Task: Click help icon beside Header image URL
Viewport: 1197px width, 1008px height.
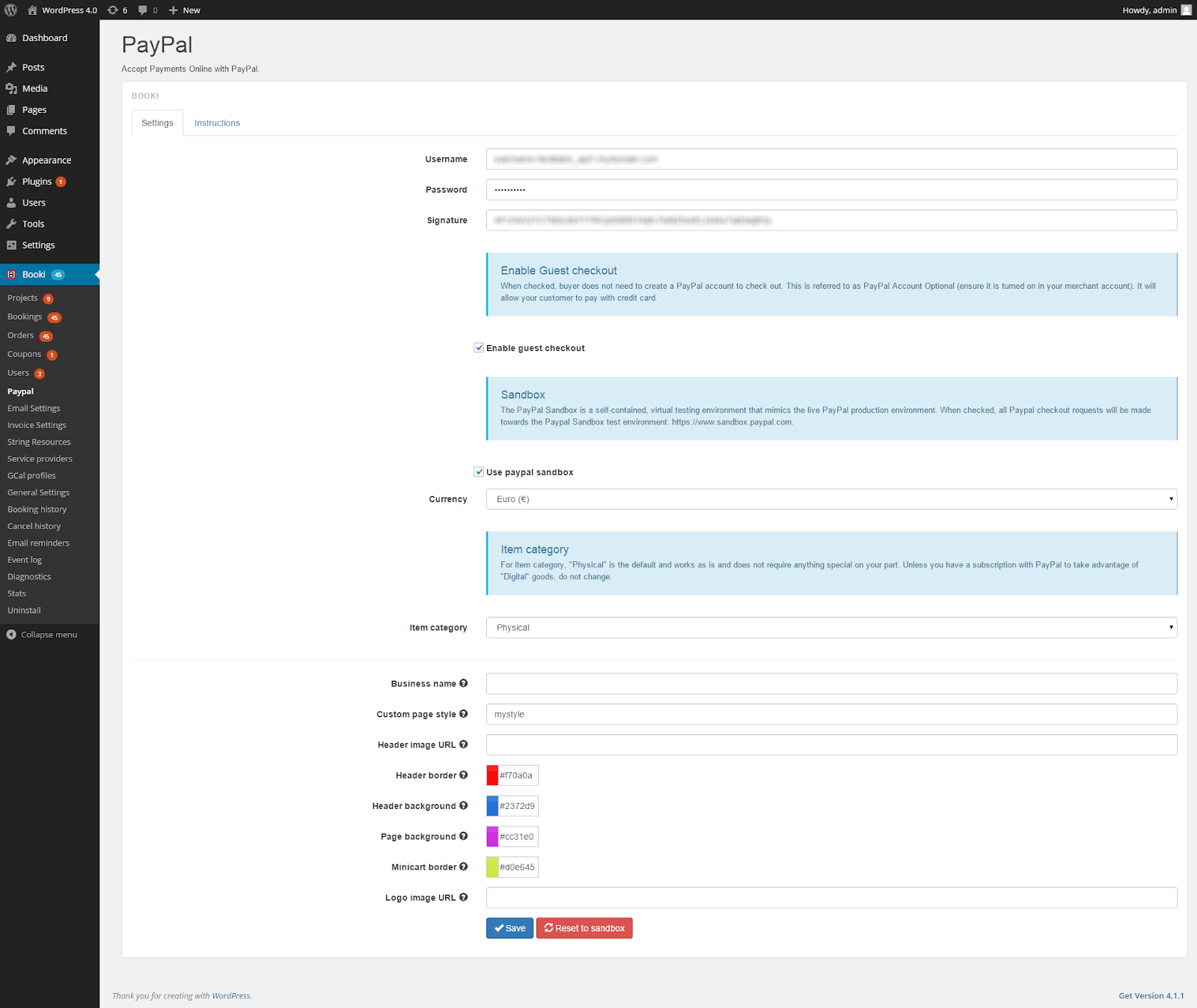Action: click(464, 745)
